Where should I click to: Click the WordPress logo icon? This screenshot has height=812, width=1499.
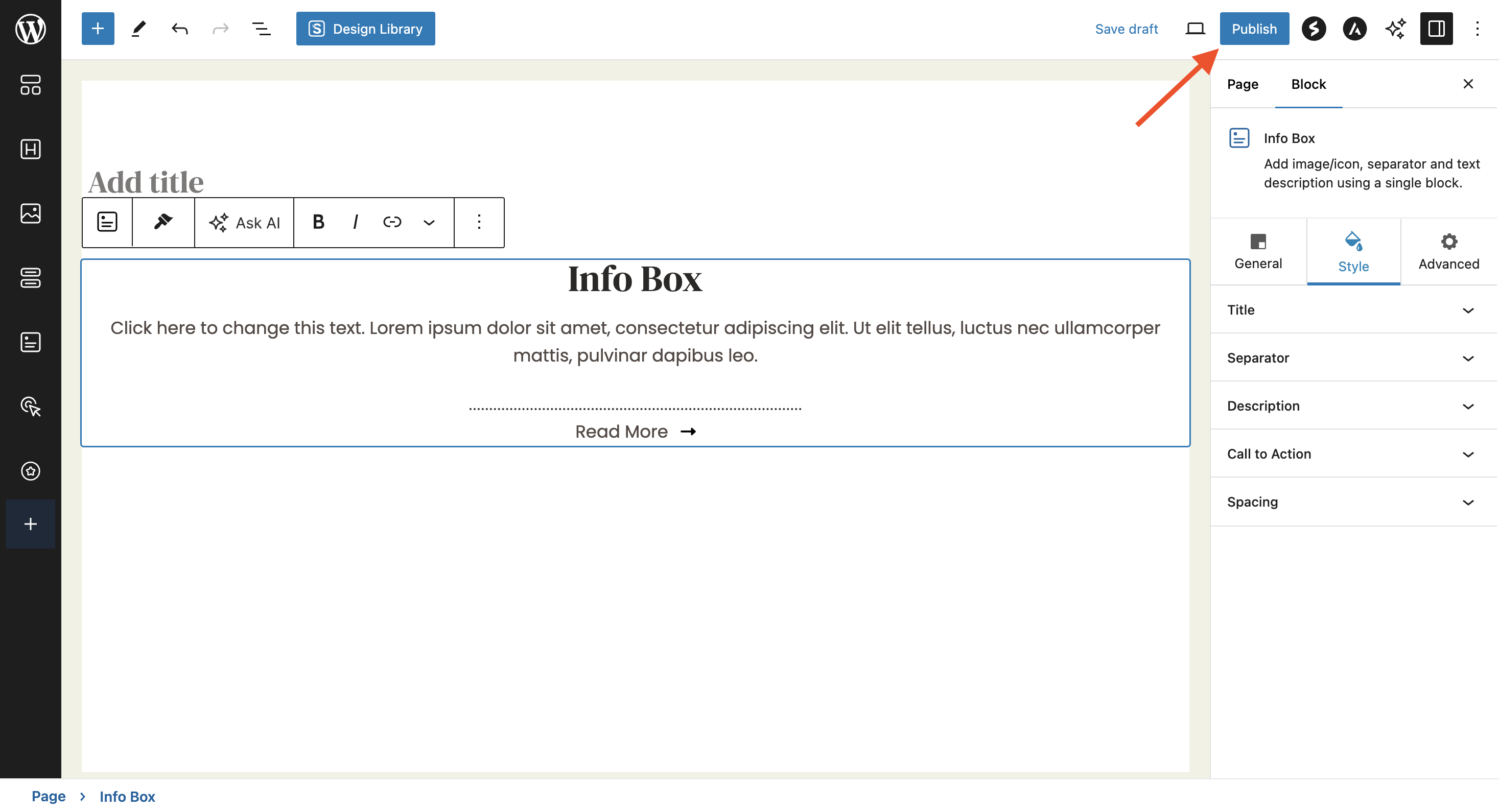tap(30, 29)
